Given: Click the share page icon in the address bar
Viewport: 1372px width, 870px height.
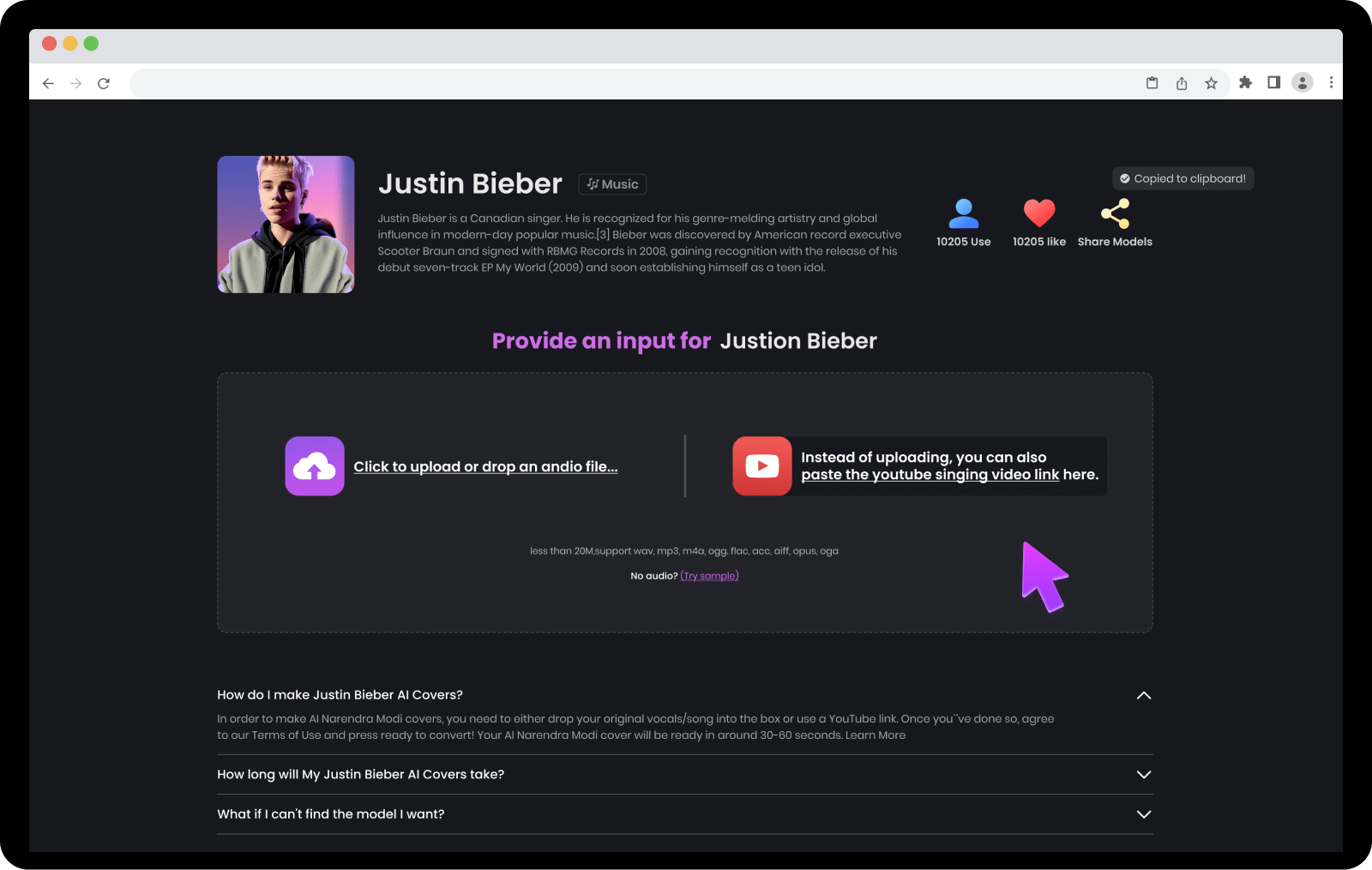Looking at the screenshot, I should pos(1182,83).
